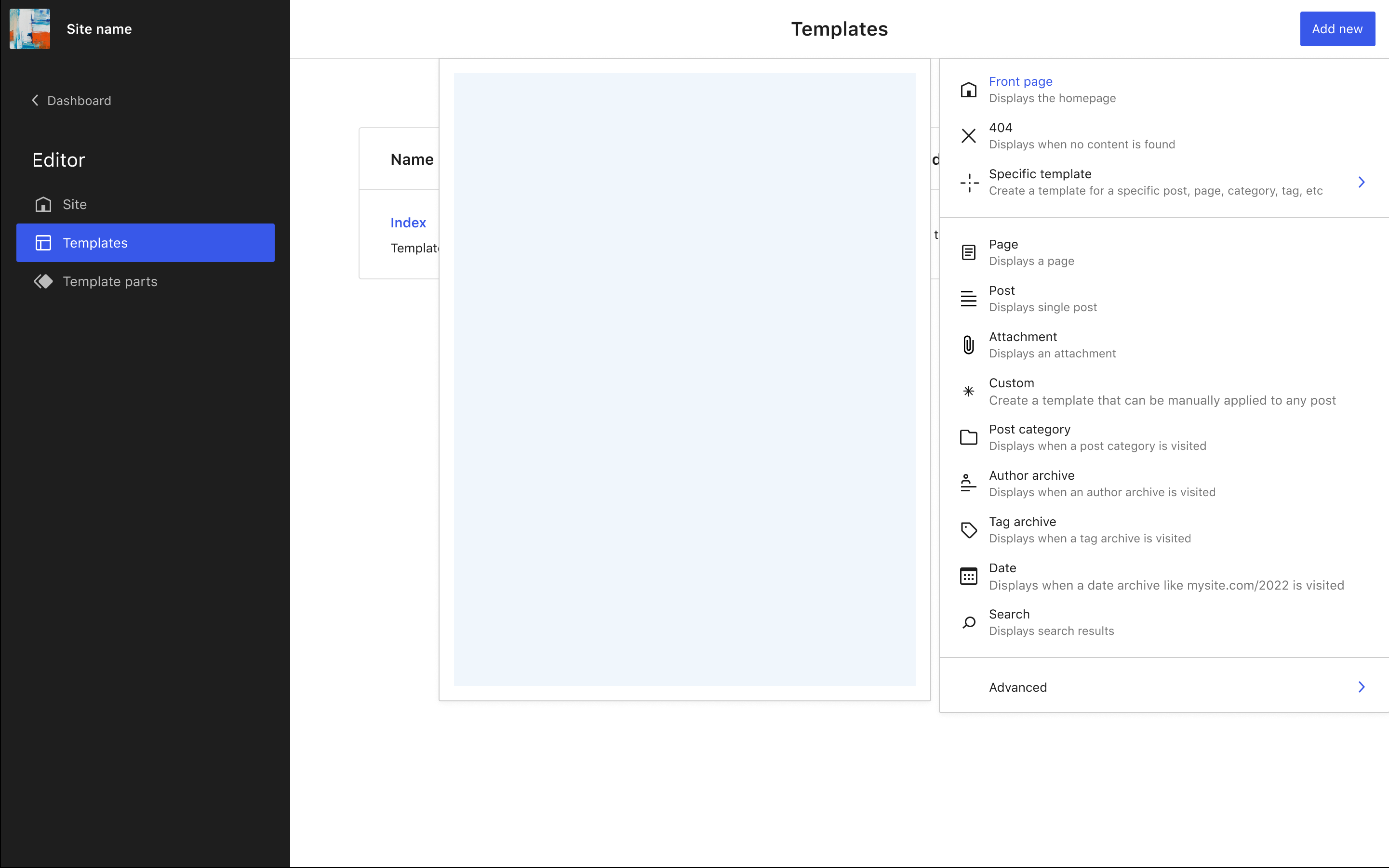Click the Index template link

(408, 222)
